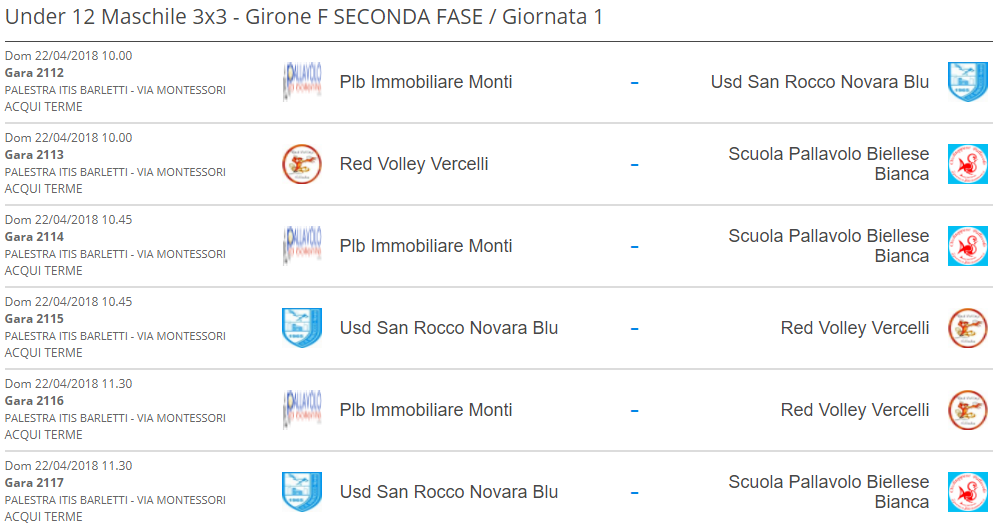This screenshot has height=529, width=999.
Task: Click the Girone F Seconda Fase heading
Action: [x=304, y=17]
